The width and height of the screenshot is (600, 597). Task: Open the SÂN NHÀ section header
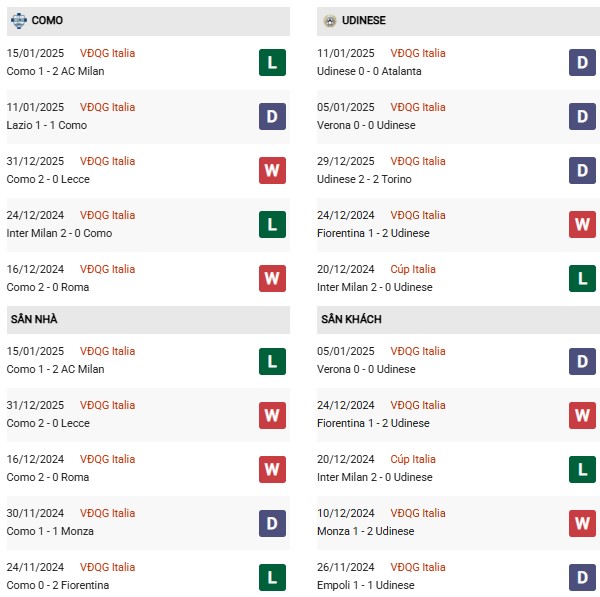click(148, 320)
